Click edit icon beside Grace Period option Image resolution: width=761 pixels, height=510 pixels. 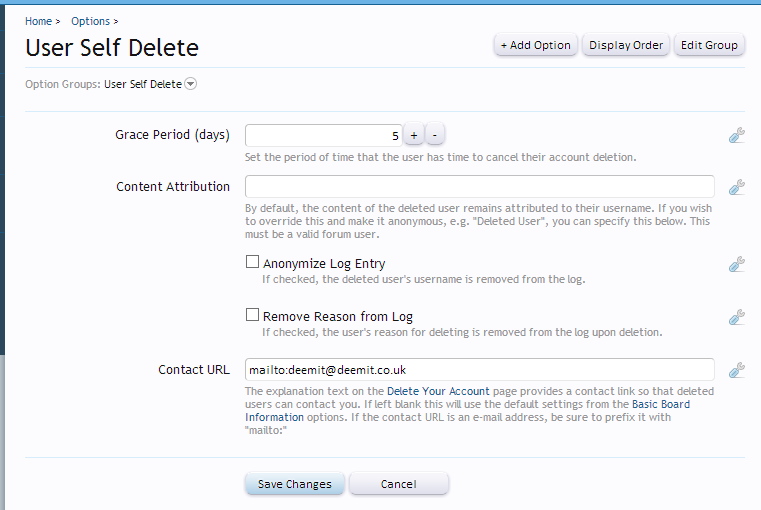(736, 136)
